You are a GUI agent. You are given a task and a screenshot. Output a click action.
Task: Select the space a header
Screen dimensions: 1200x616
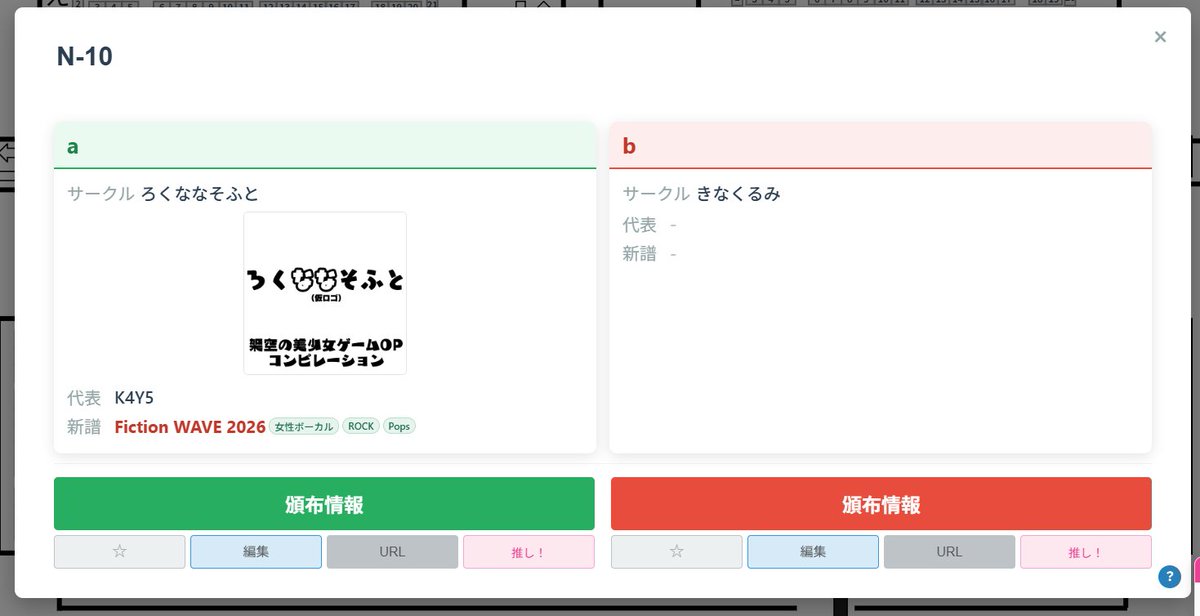tap(71, 146)
